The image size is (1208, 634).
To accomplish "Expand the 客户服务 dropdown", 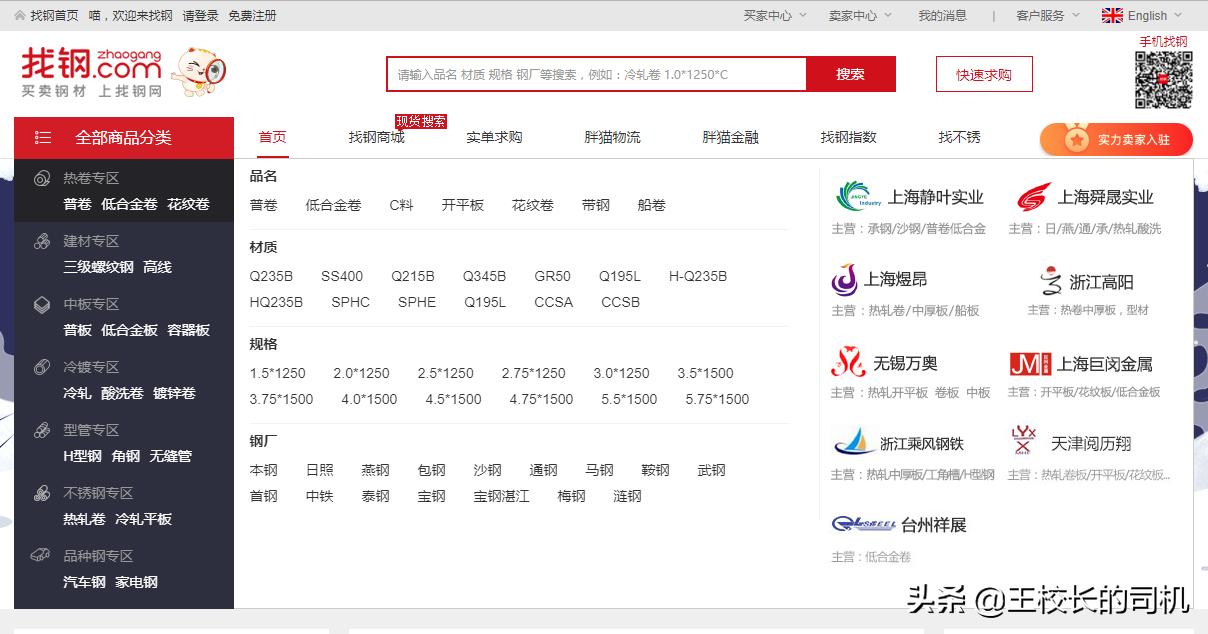I will [x=1047, y=15].
